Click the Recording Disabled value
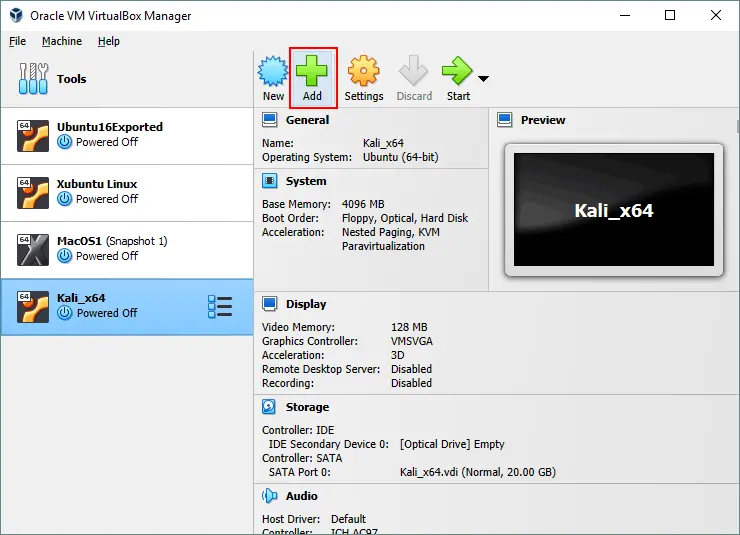 411,383
